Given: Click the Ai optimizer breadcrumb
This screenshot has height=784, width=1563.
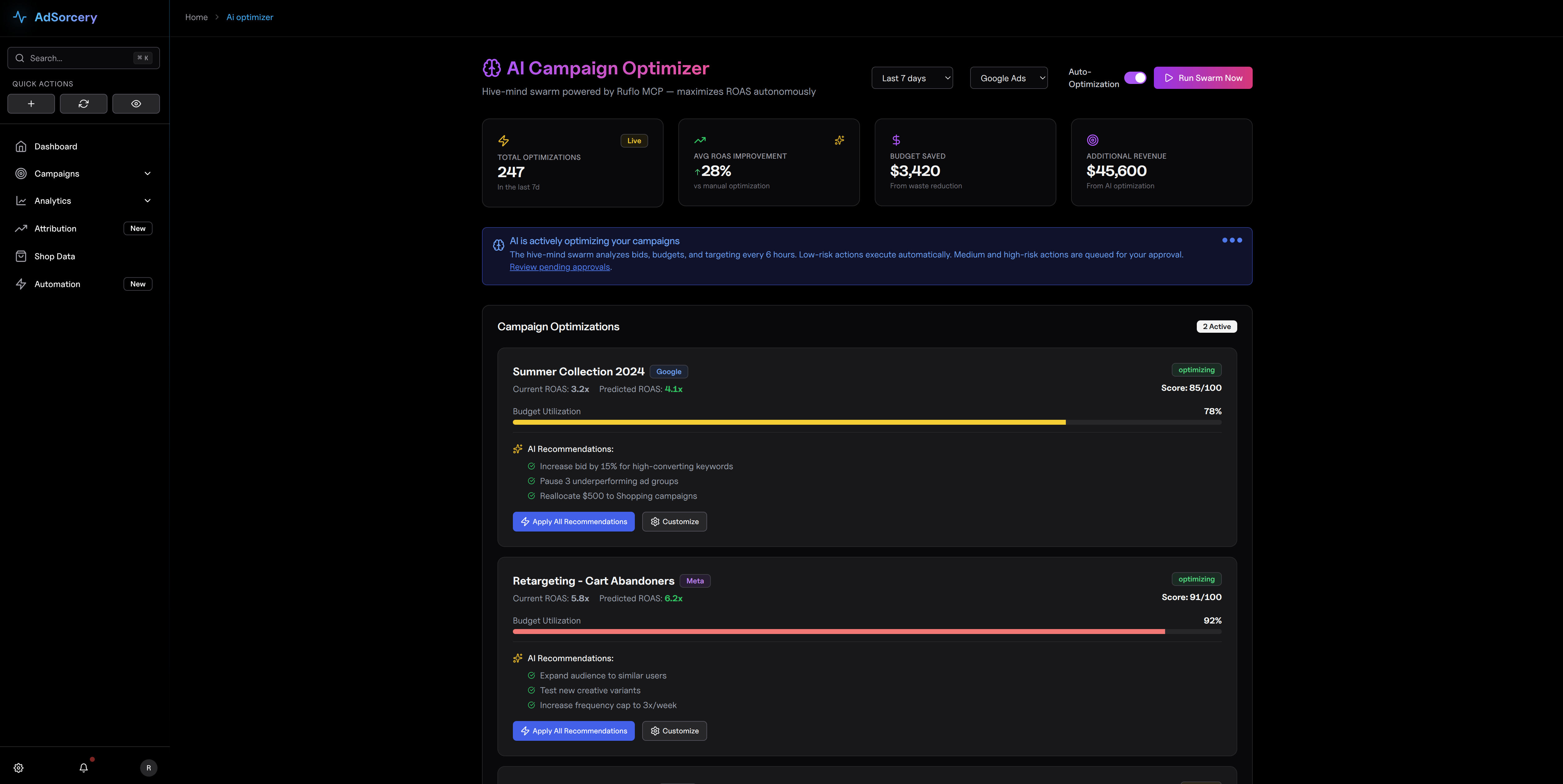Looking at the screenshot, I should click(249, 17).
